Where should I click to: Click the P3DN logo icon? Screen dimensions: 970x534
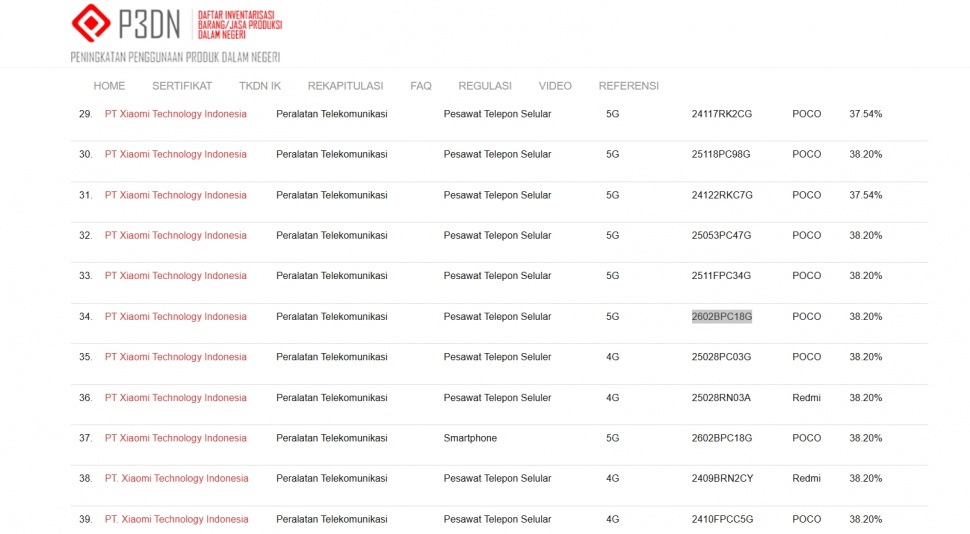tap(91, 22)
